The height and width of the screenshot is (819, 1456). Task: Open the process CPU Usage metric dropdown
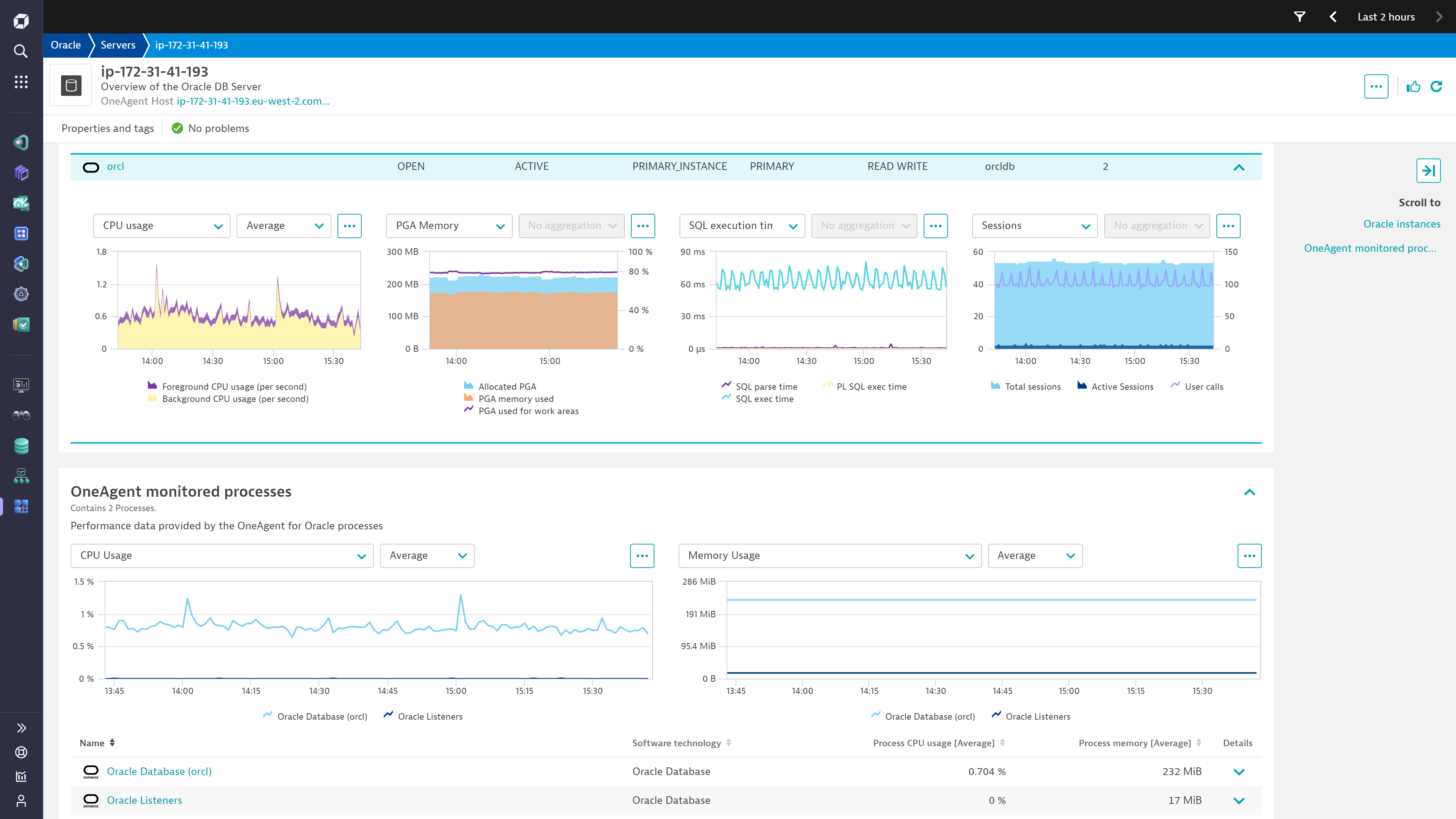click(221, 555)
